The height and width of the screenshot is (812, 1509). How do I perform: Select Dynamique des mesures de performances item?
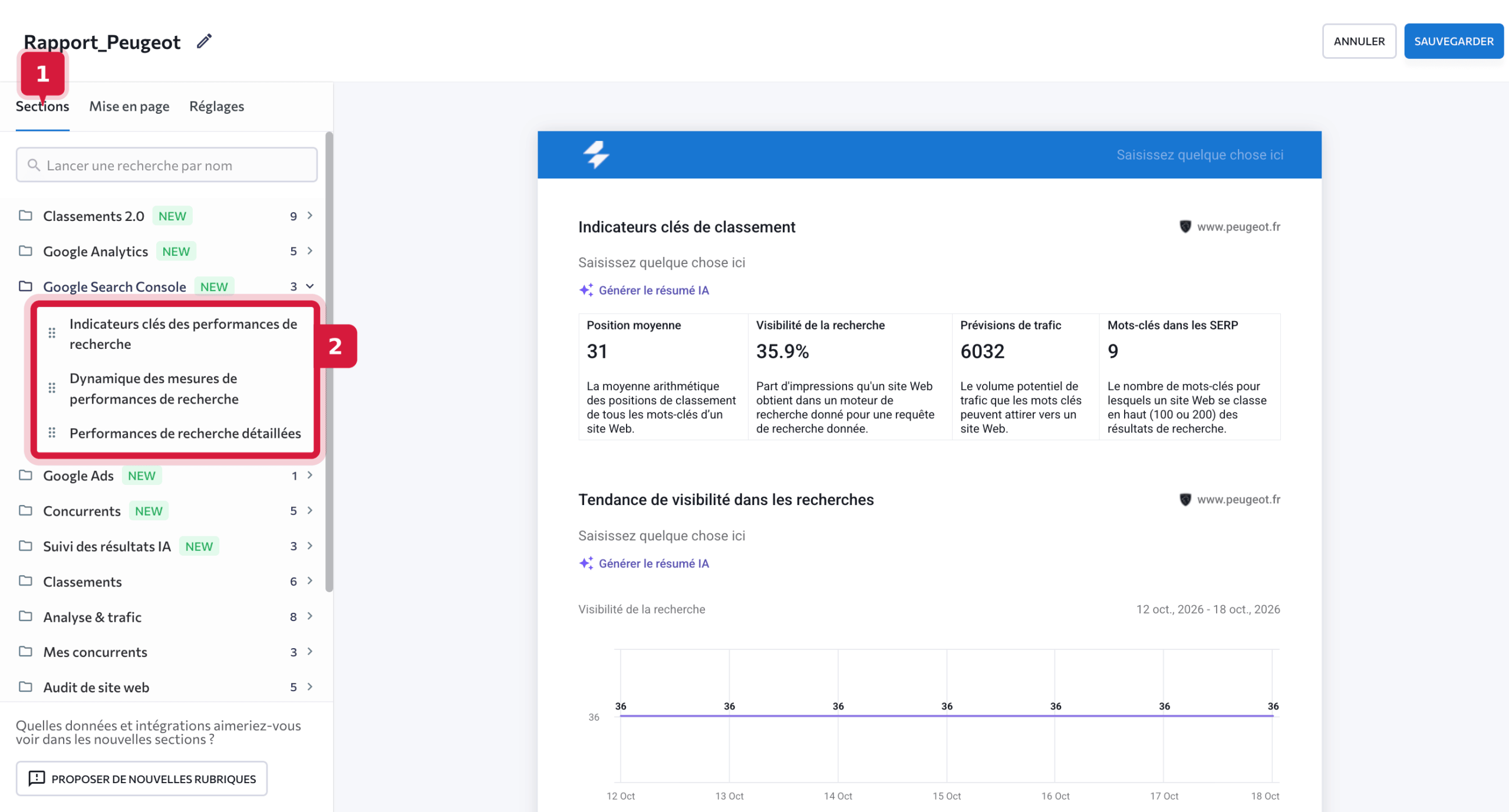tap(154, 389)
